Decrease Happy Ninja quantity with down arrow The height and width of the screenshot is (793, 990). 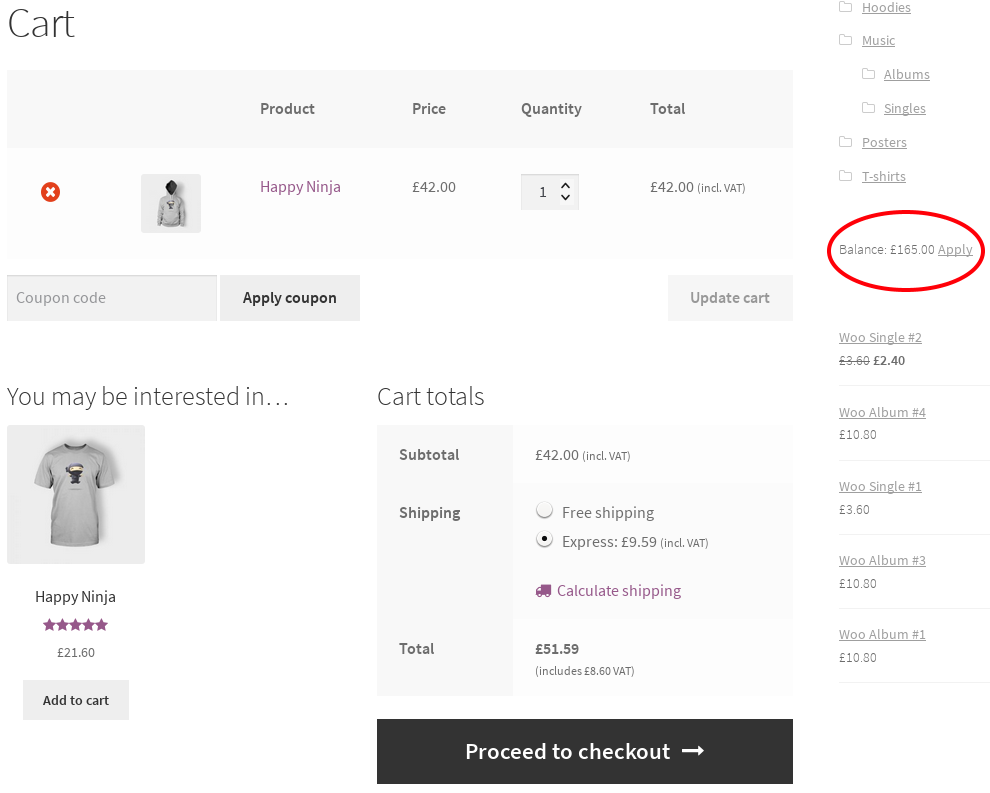566,198
